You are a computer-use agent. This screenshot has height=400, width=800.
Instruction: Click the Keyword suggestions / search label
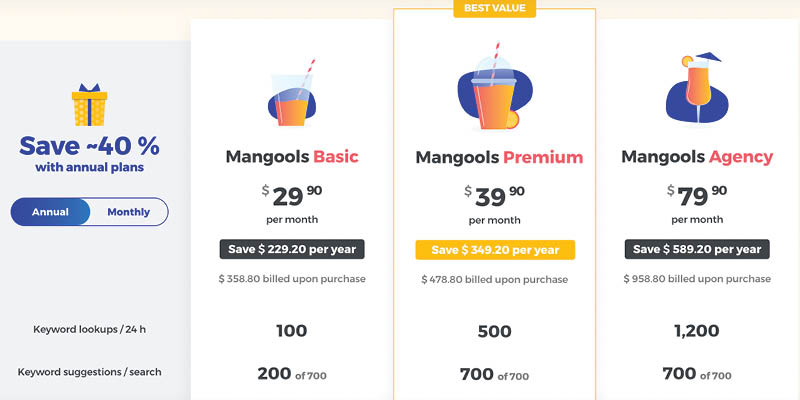(x=89, y=372)
